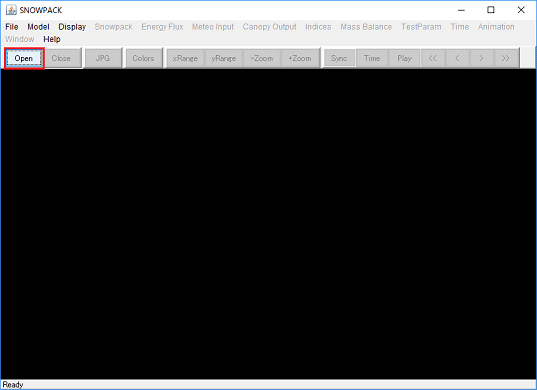Click the yRange toolbar button
Viewport: 537px width, 390px height.
224,58
